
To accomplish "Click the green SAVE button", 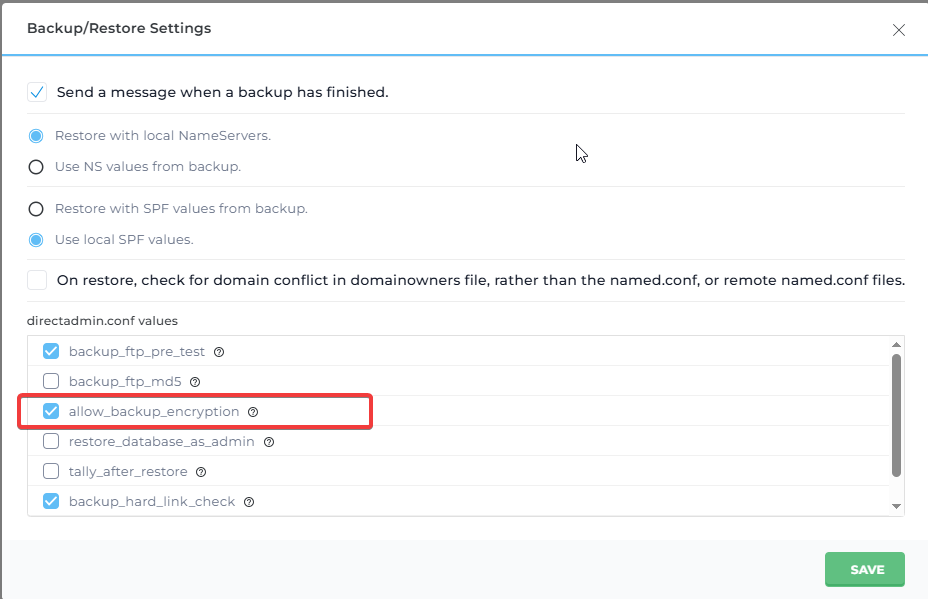I will click(x=864, y=569).
